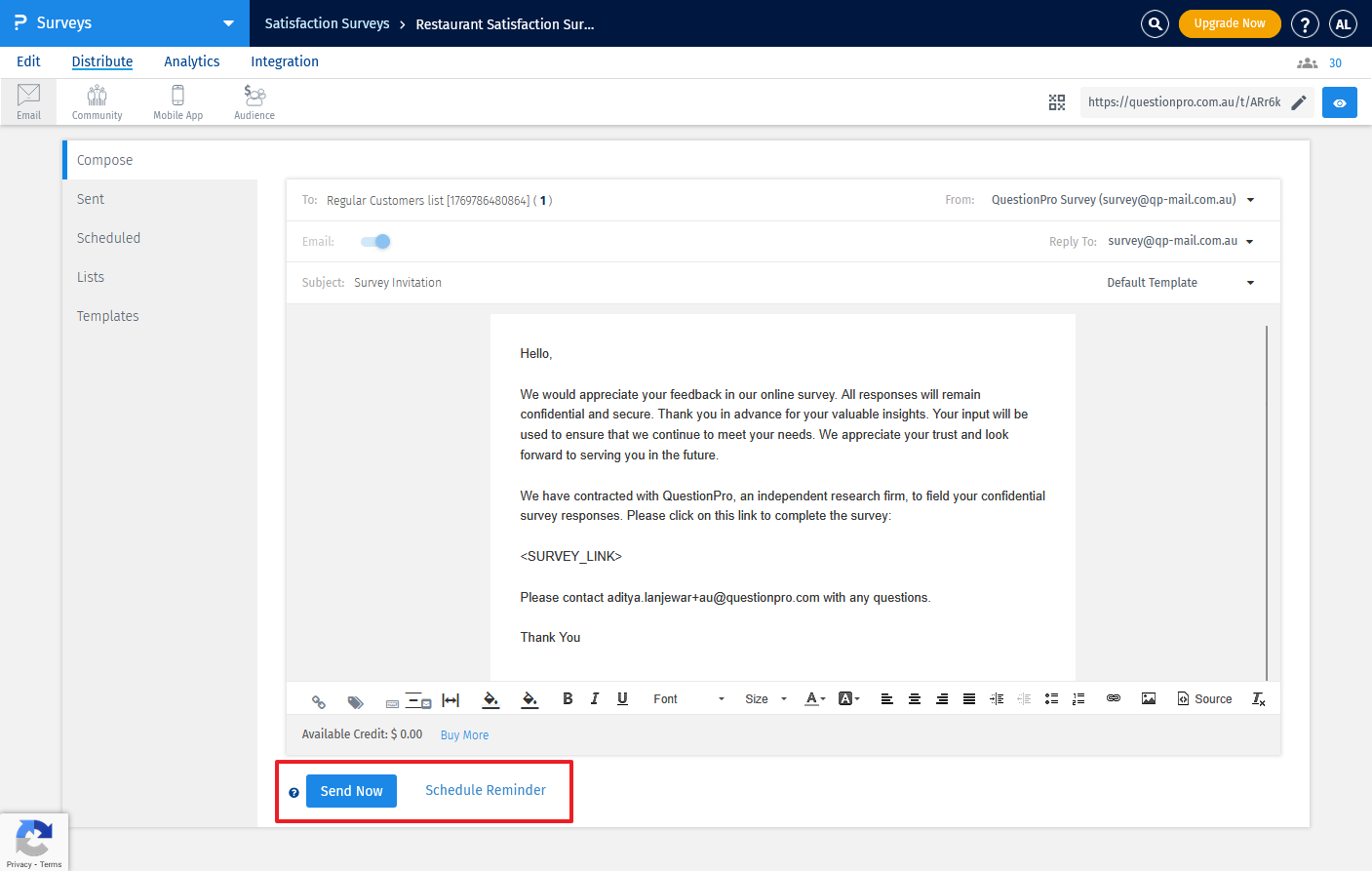
Task: Toggle bold formatting
Action: click(x=568, y=698)
